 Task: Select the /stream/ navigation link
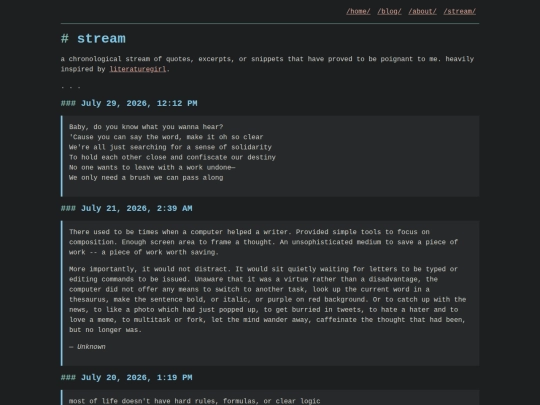(x=459, y=11)
